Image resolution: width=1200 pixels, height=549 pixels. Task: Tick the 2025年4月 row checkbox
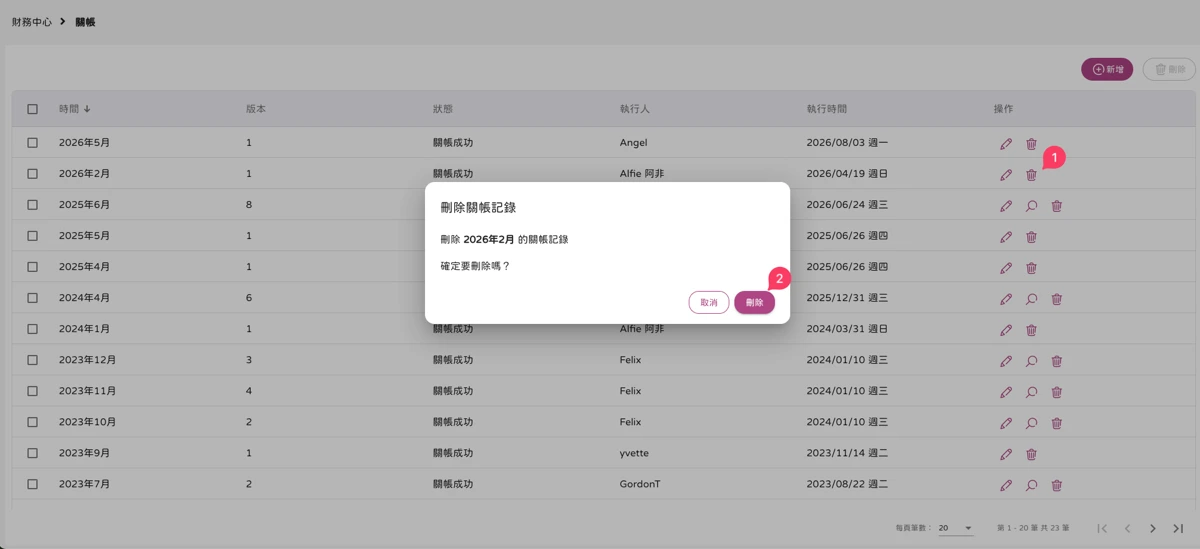click(x=33, y=267)
